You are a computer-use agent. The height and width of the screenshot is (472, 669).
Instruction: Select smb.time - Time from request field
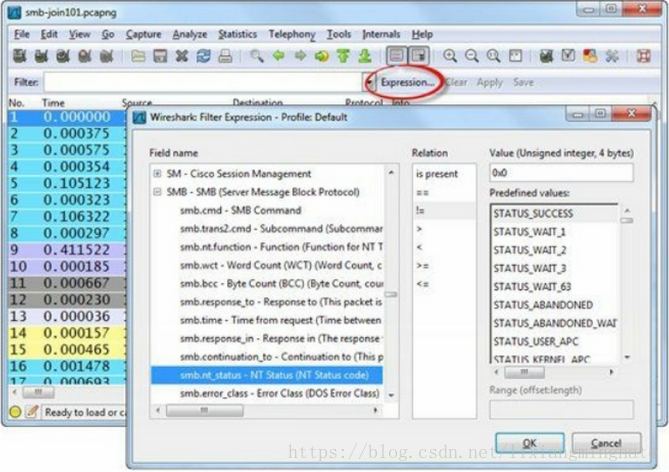(267, 320)
